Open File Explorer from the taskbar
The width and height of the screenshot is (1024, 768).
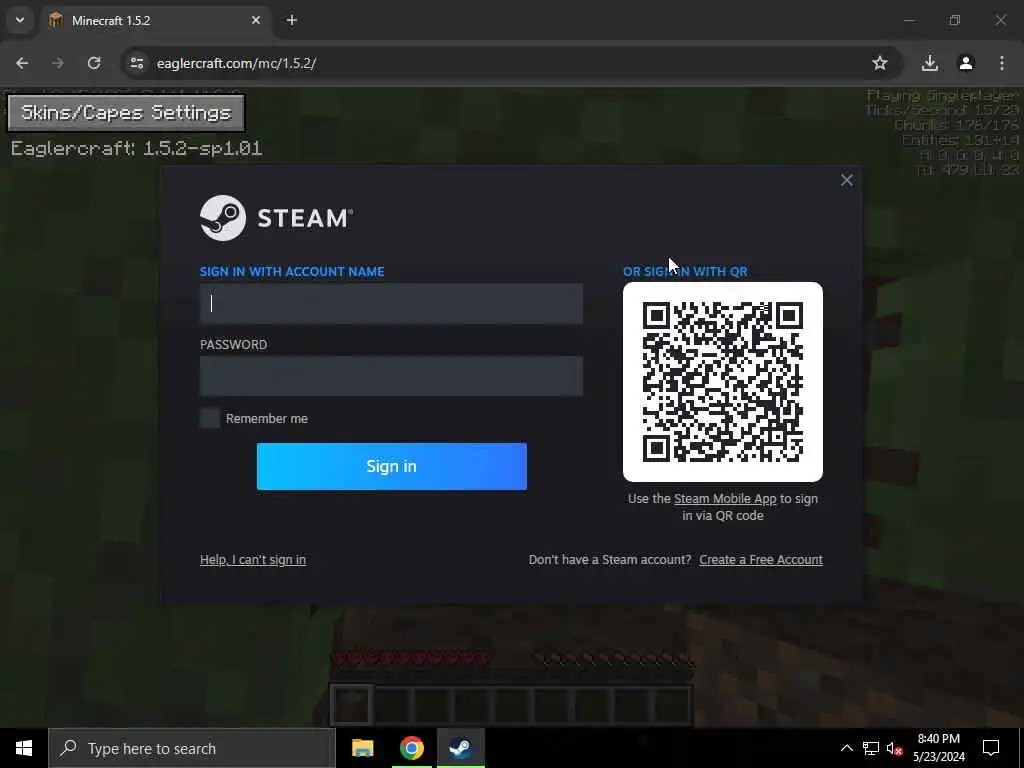coord(362,748)
